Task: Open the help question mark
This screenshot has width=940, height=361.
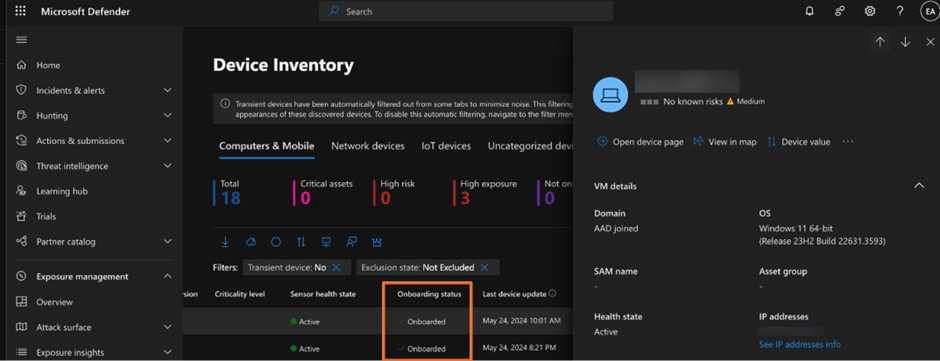Action: 900,11
